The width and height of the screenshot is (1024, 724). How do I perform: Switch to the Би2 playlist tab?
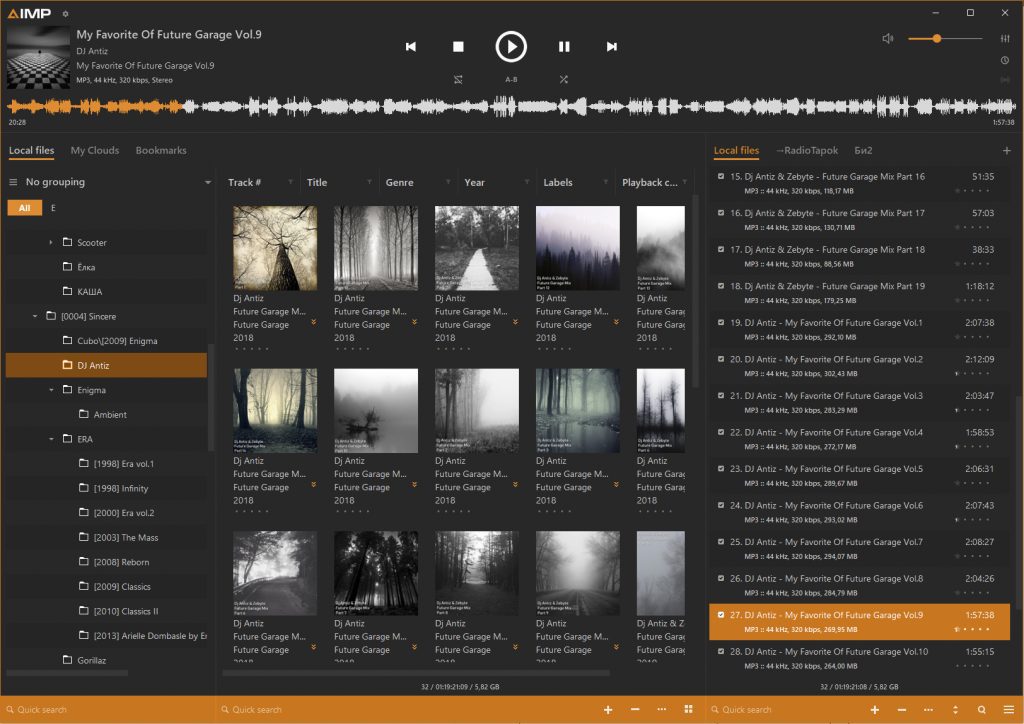[x=863, y=150]
